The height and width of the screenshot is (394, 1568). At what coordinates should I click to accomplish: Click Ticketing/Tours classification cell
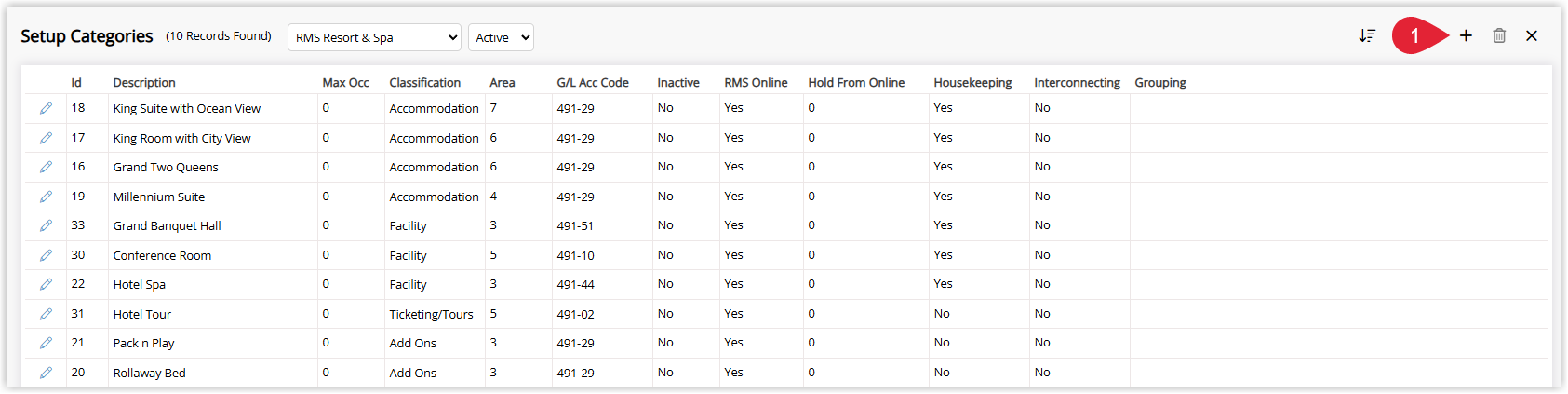[x=431, y=314]
